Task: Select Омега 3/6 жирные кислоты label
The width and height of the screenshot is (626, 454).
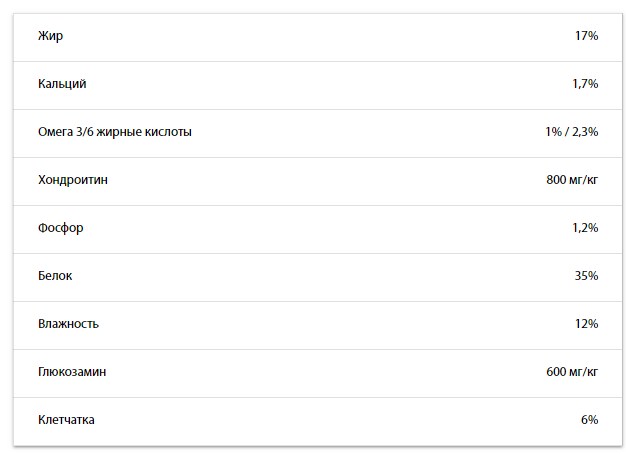Action: 114,132
